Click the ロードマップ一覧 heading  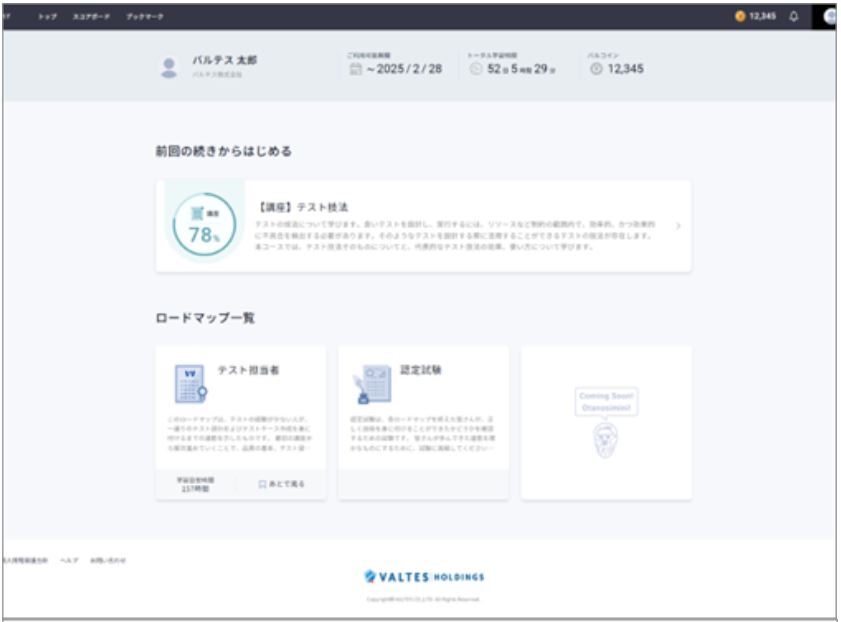click(205, 318)
